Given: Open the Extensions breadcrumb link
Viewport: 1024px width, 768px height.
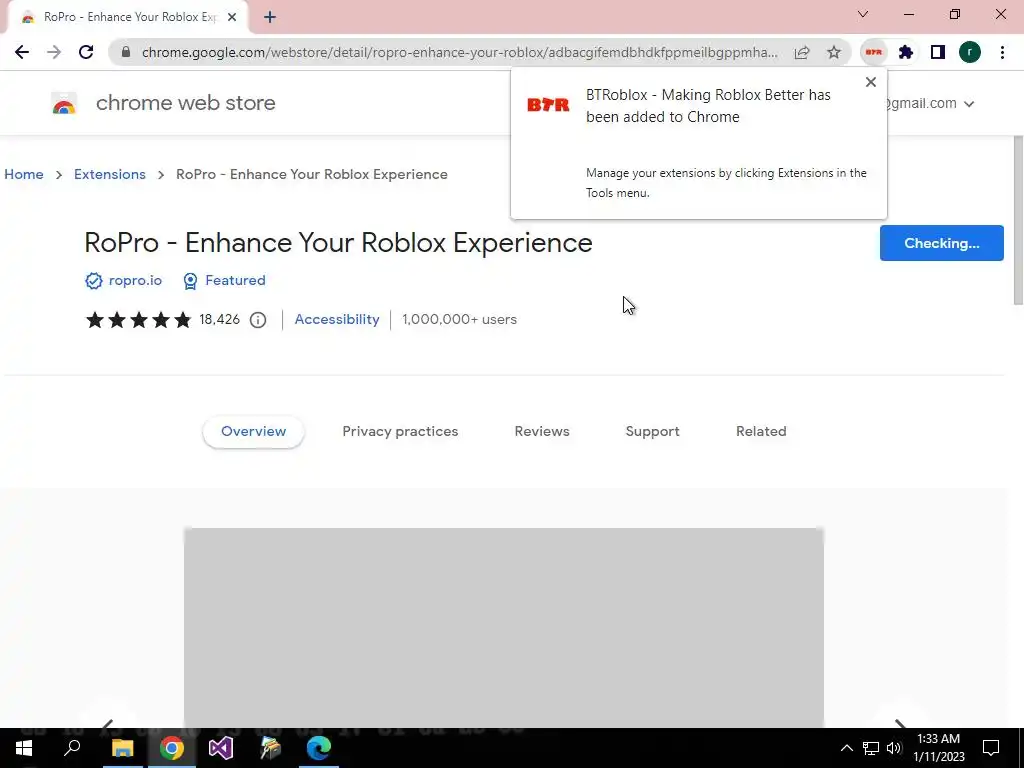Looking at the screenshot, I should click(x=110, y=174).
